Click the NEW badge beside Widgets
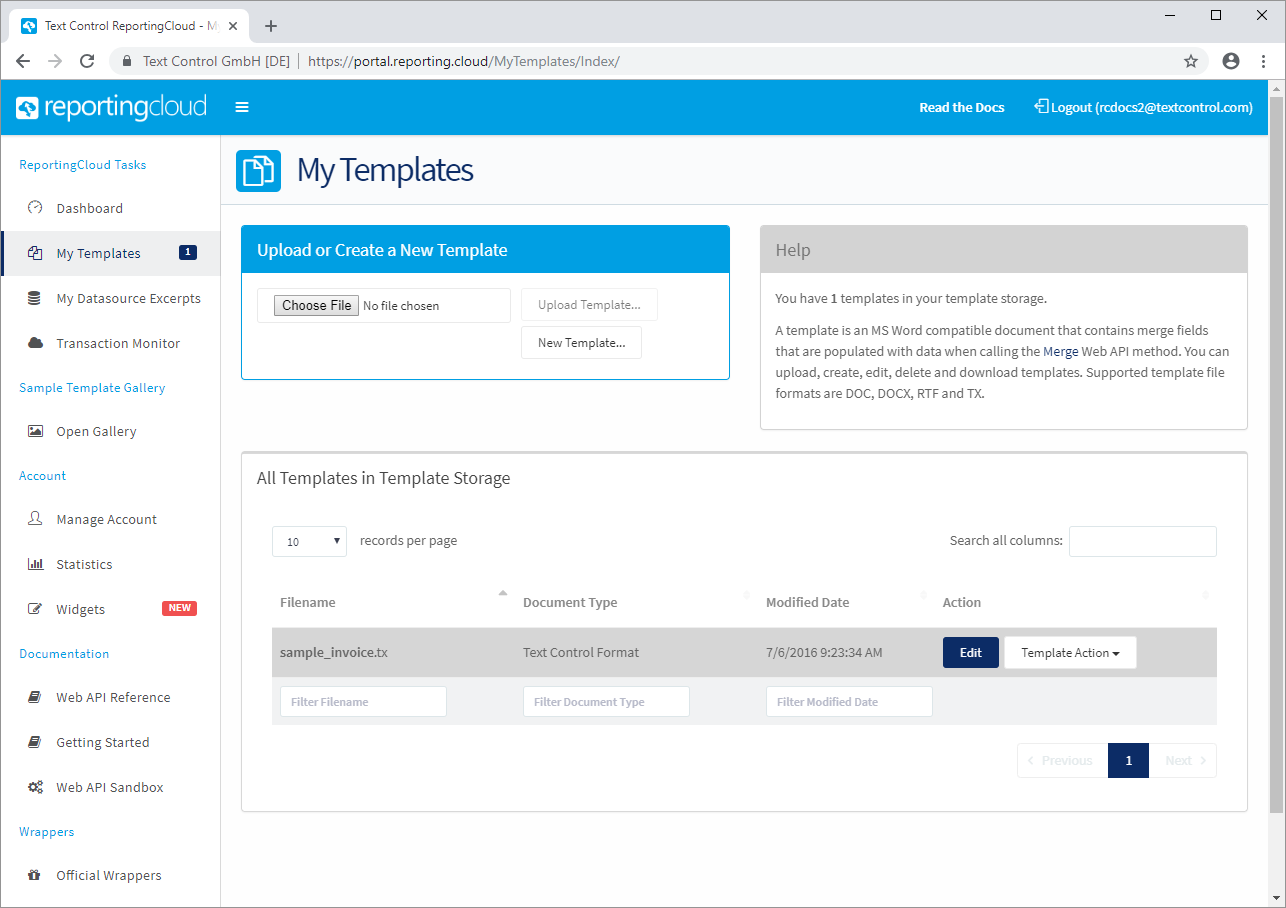Viewport: 1286px width, 908px height. (180, 608)
